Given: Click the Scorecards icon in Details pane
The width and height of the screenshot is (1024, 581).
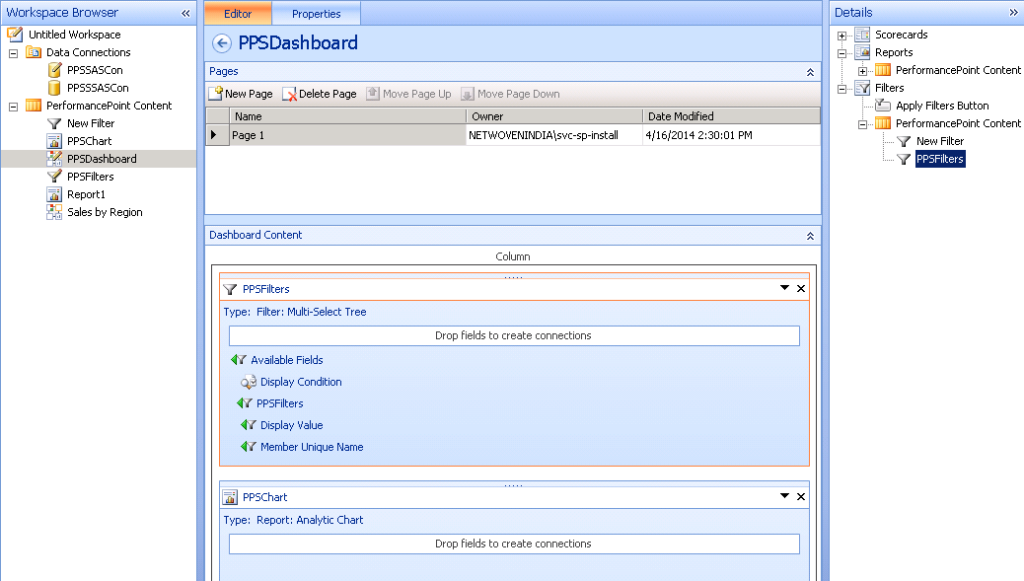Looking at the screenshot, I should click(x=862, y=34).
